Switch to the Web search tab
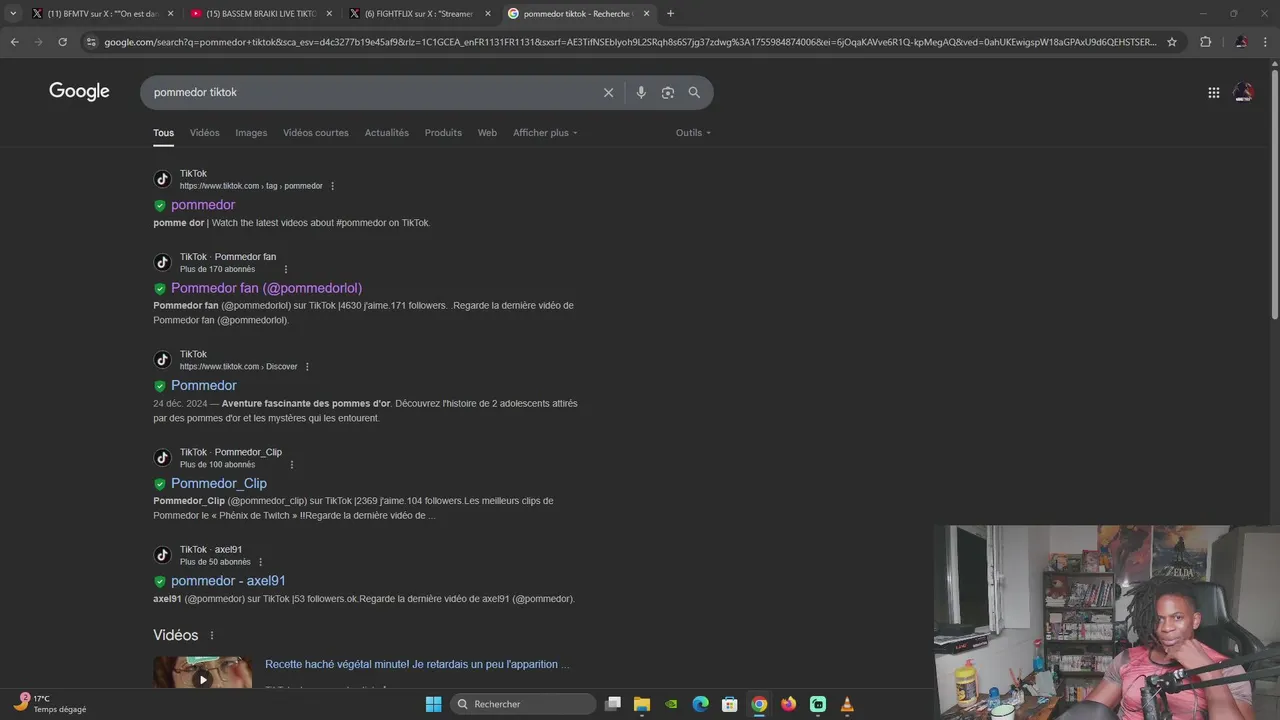The image size is (1280, 720). coord(487,133)
